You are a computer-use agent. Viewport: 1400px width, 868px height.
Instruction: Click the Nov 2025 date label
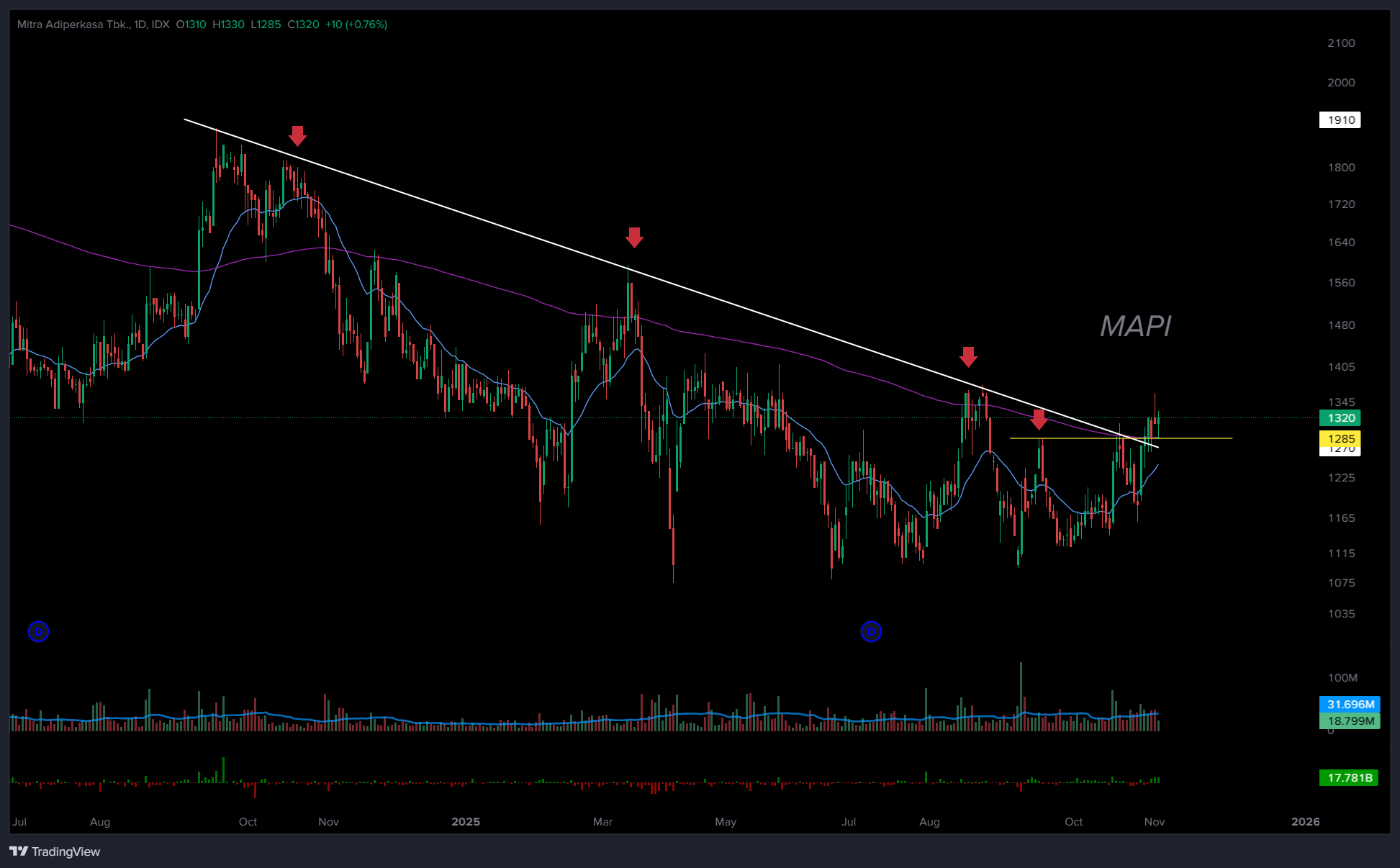click(1154, 821)
